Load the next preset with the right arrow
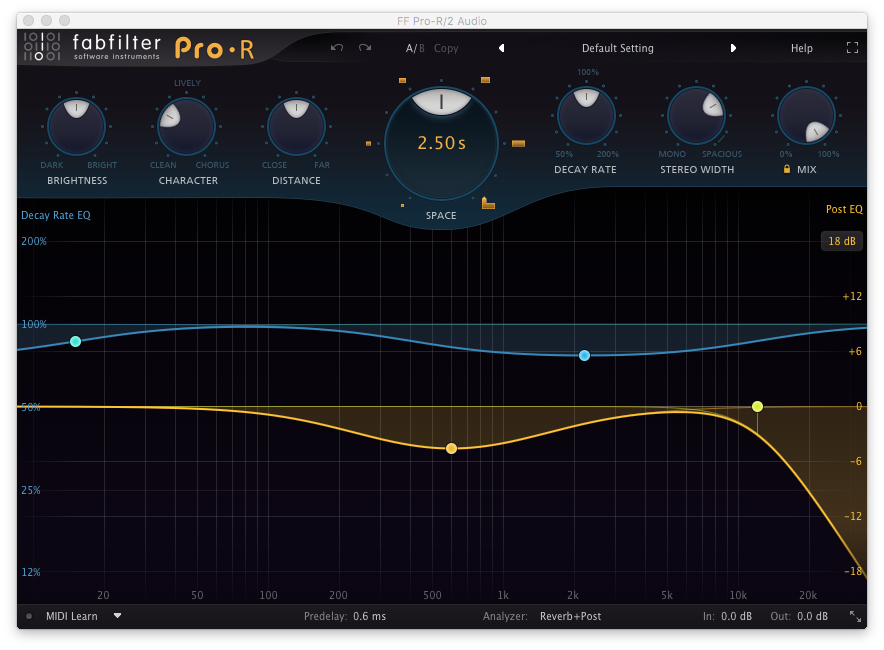Viewport: 884px width, 650px height. [733, 47]
